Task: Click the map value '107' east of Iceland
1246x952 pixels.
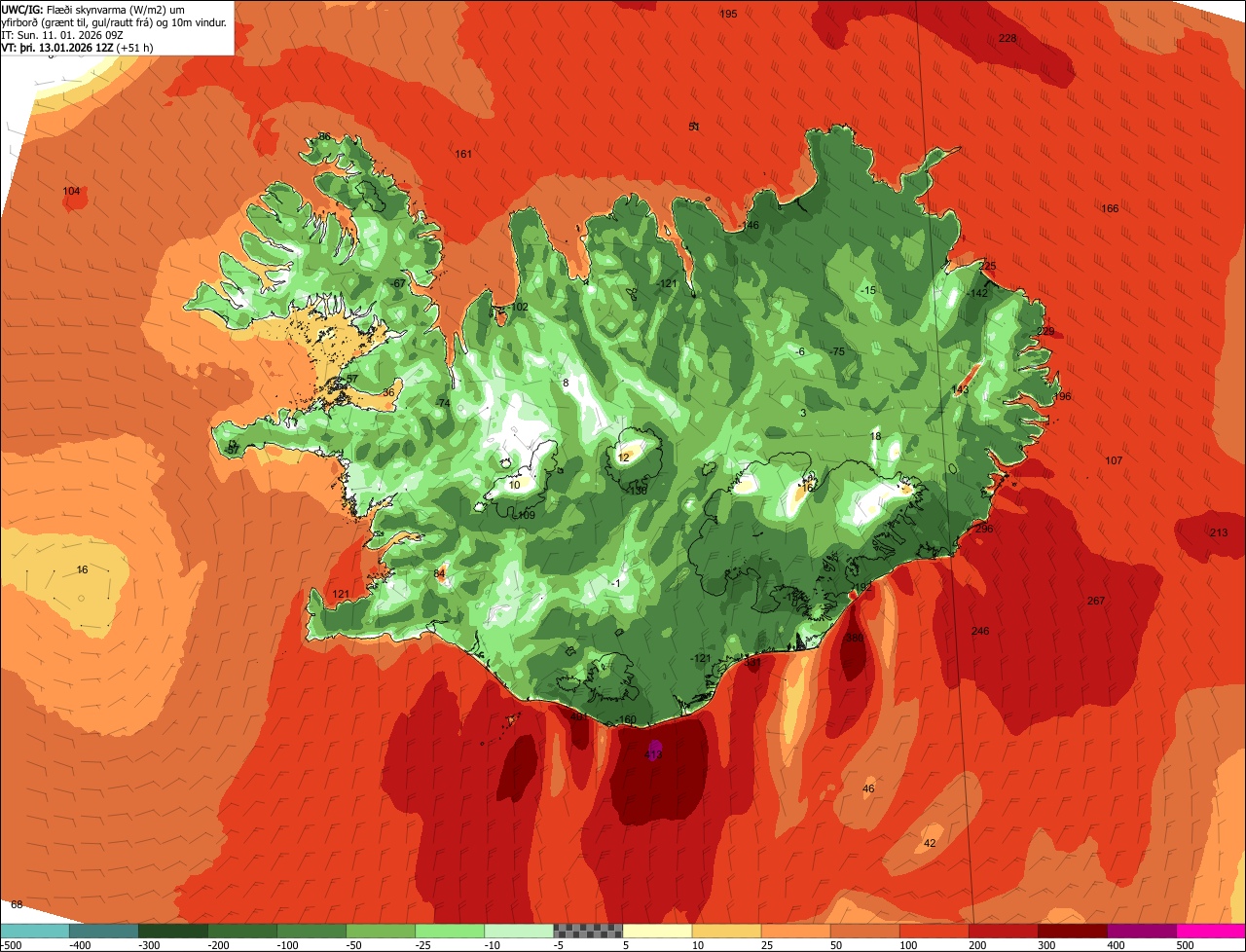Action: coord(1114,460)
